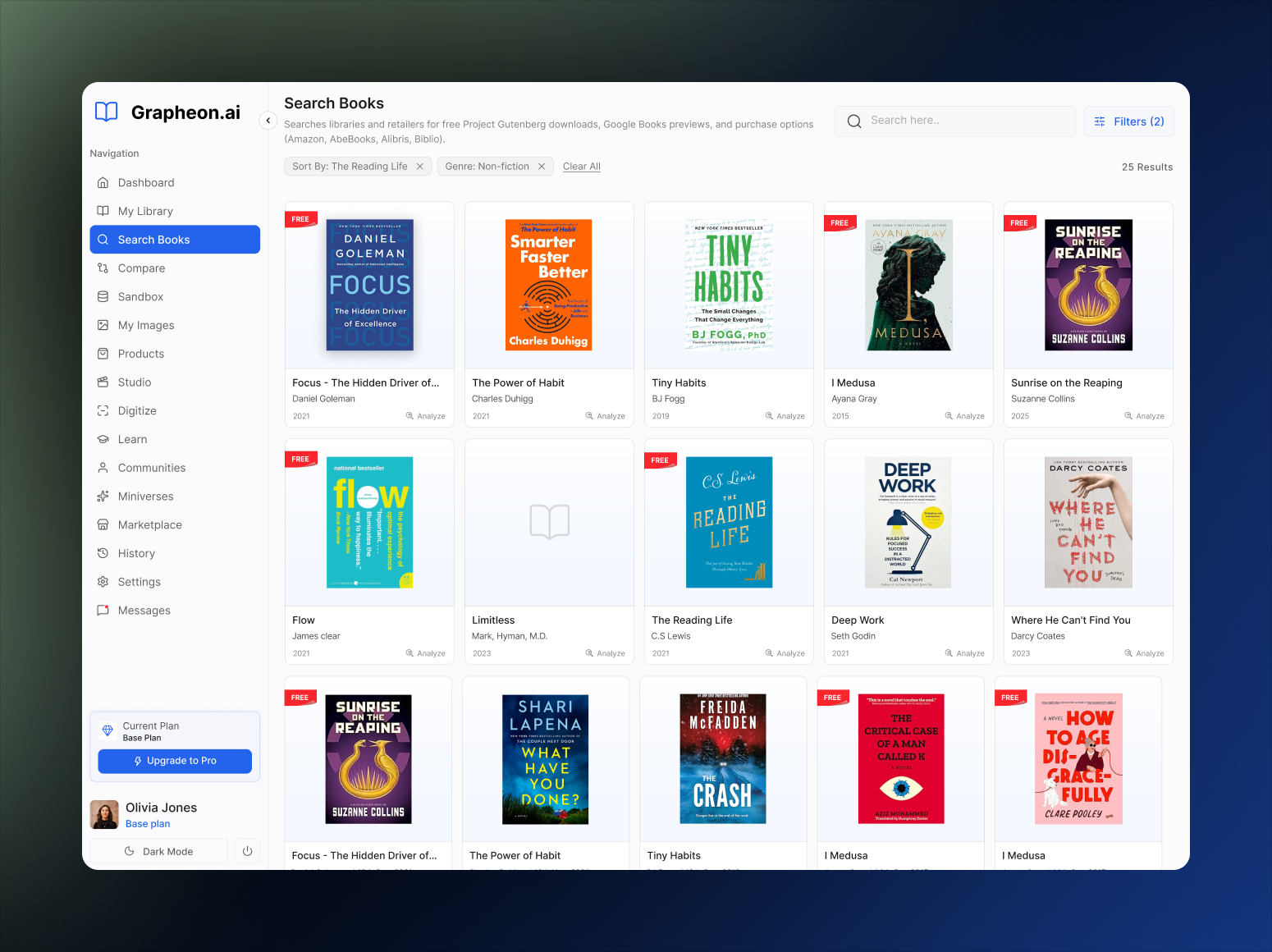This screenshot has height=952, width=1272.
Task: Click the FREE badge on The Reading Life
Action: [660, 460]
